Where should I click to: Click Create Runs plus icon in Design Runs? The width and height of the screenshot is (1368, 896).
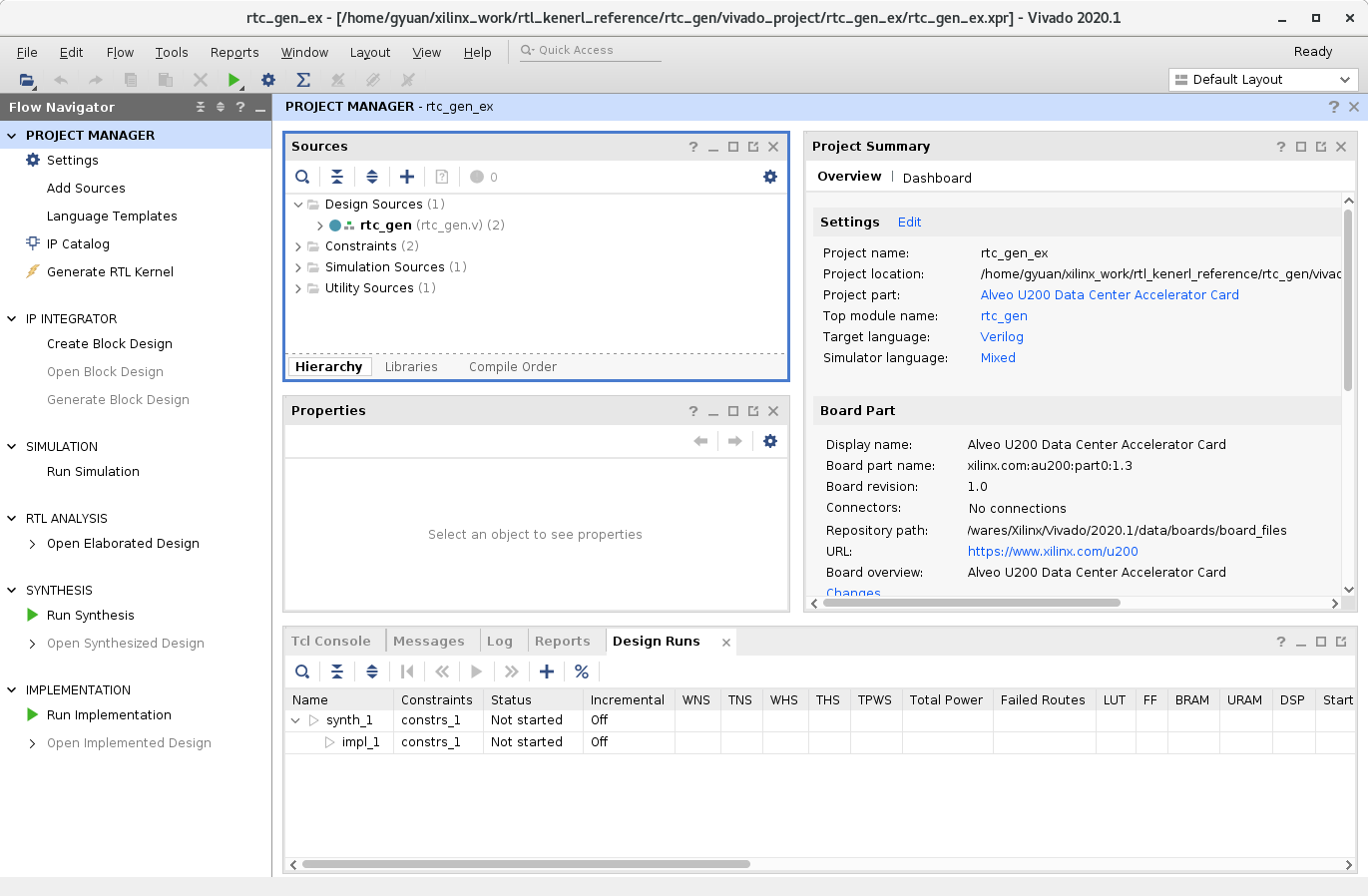(547, 672)
